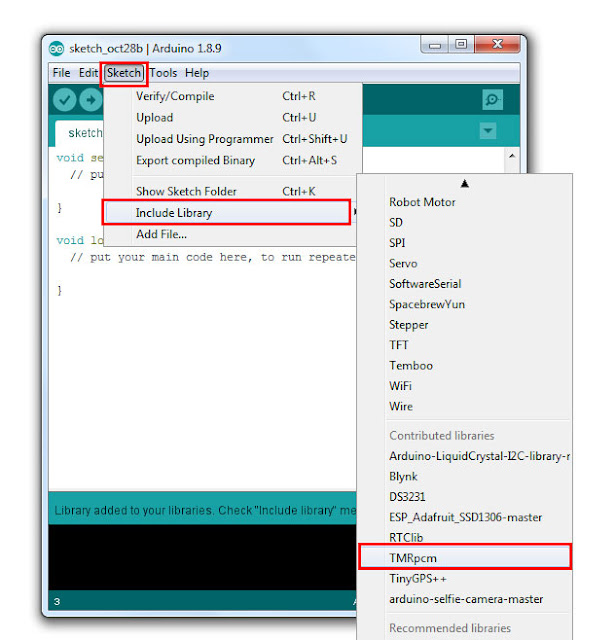Click the editor scrollbar up arrow
This screenshot has height=640, width=615.
click(x=512, y=156)
